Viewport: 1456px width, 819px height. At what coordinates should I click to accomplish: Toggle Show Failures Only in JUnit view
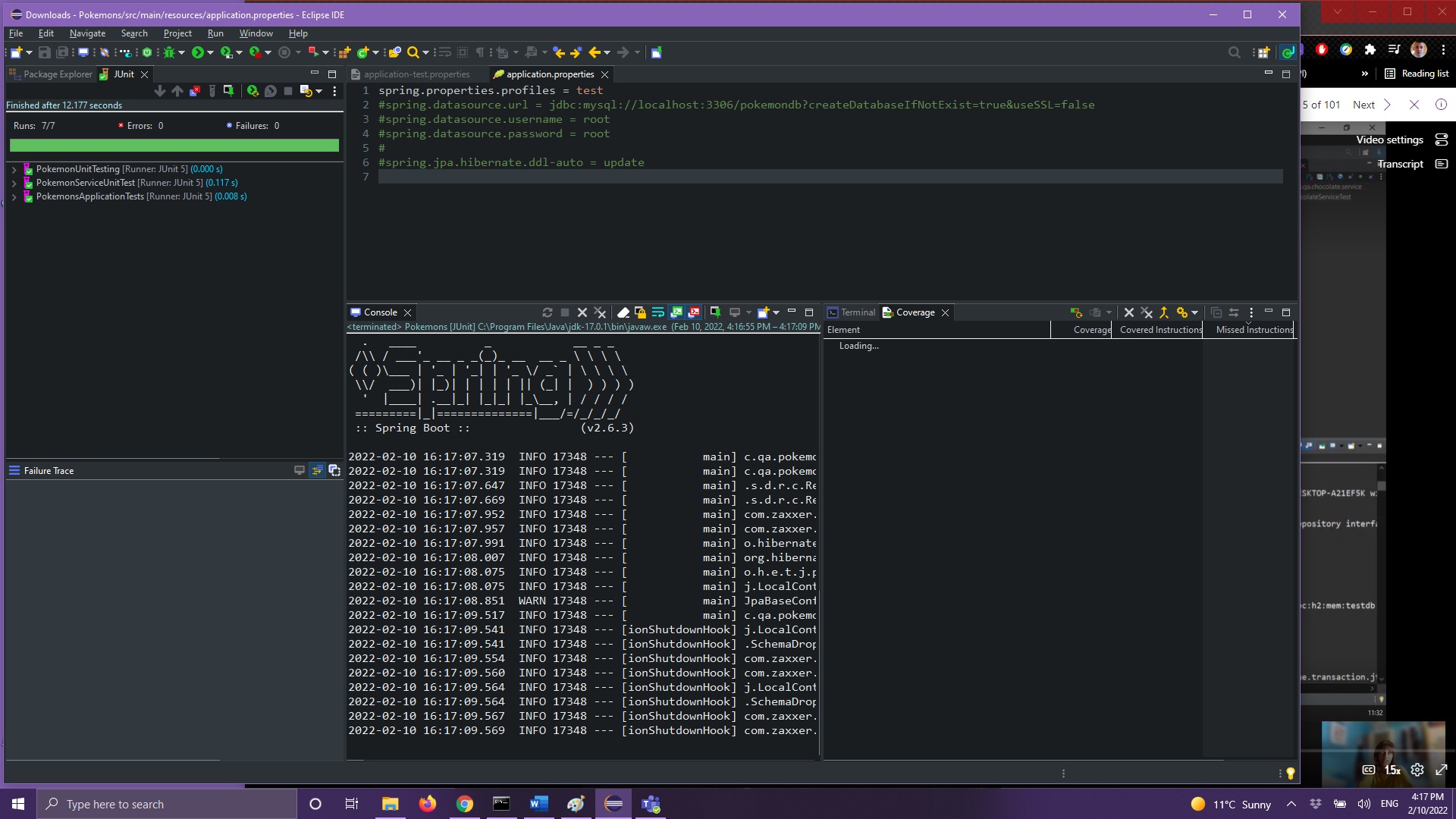(195, 91)
